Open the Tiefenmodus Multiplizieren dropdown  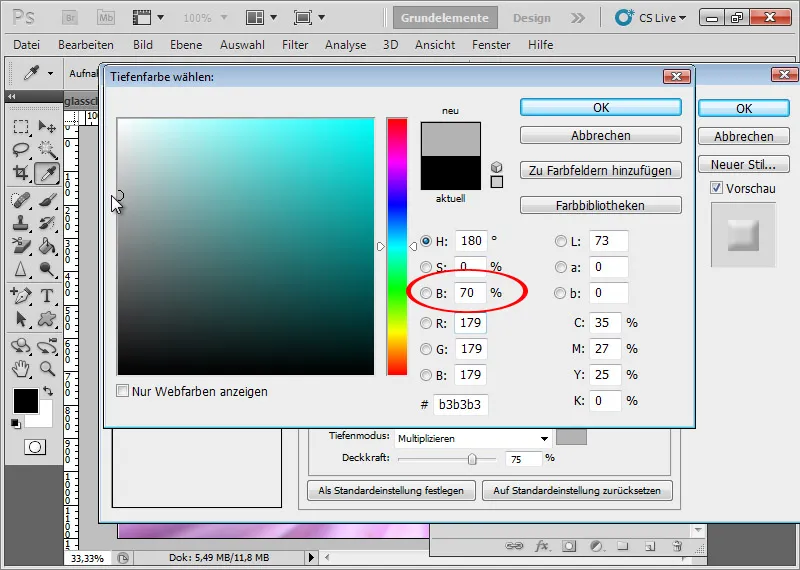(473, 438)
